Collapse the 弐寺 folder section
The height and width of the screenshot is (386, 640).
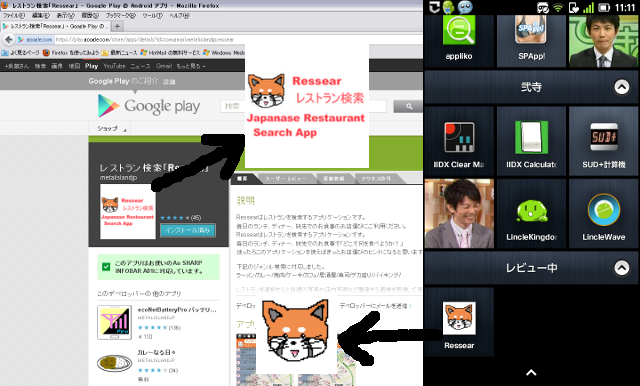(622, 87)
